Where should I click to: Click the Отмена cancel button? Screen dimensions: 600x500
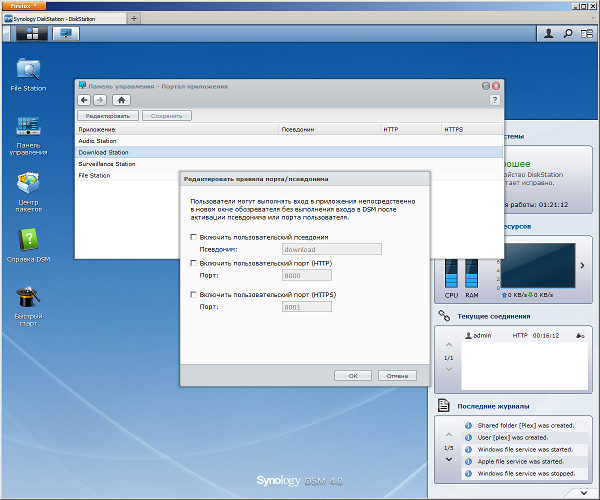pyautogui.click(x=396, y=376)
